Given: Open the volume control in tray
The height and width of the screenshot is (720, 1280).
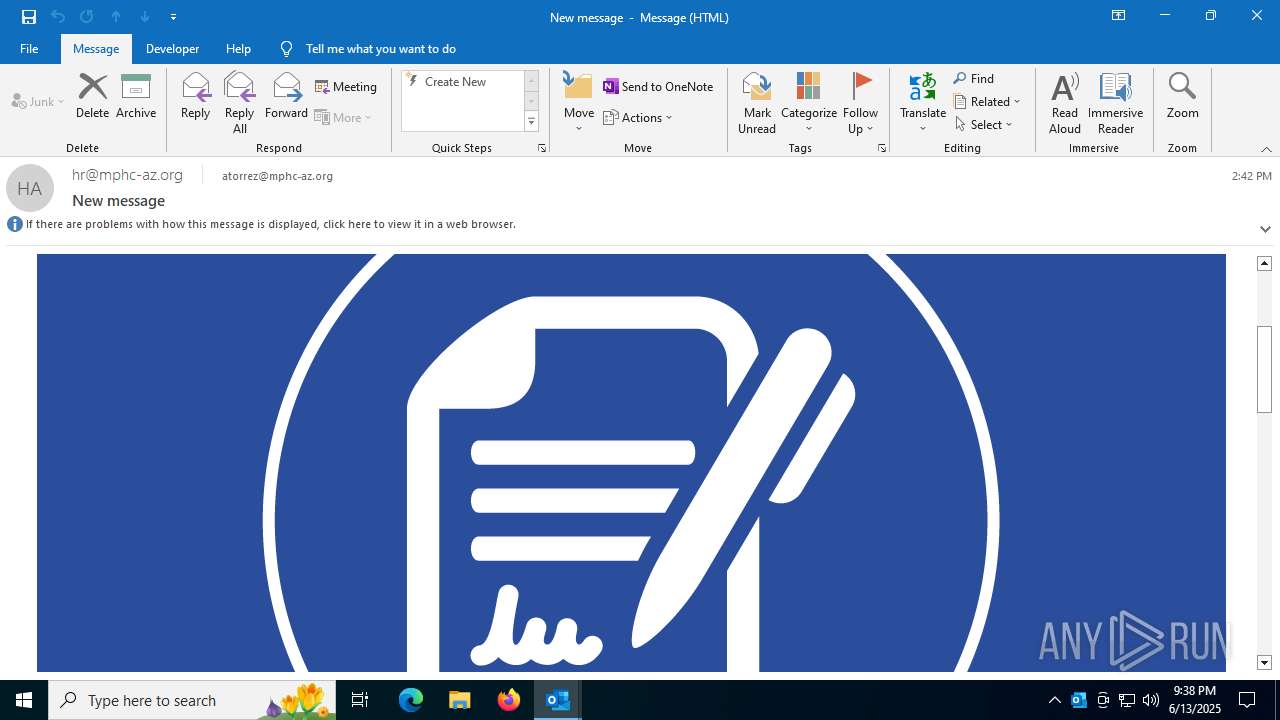Looking at the screenshot, I should (x=1151, y=700).
